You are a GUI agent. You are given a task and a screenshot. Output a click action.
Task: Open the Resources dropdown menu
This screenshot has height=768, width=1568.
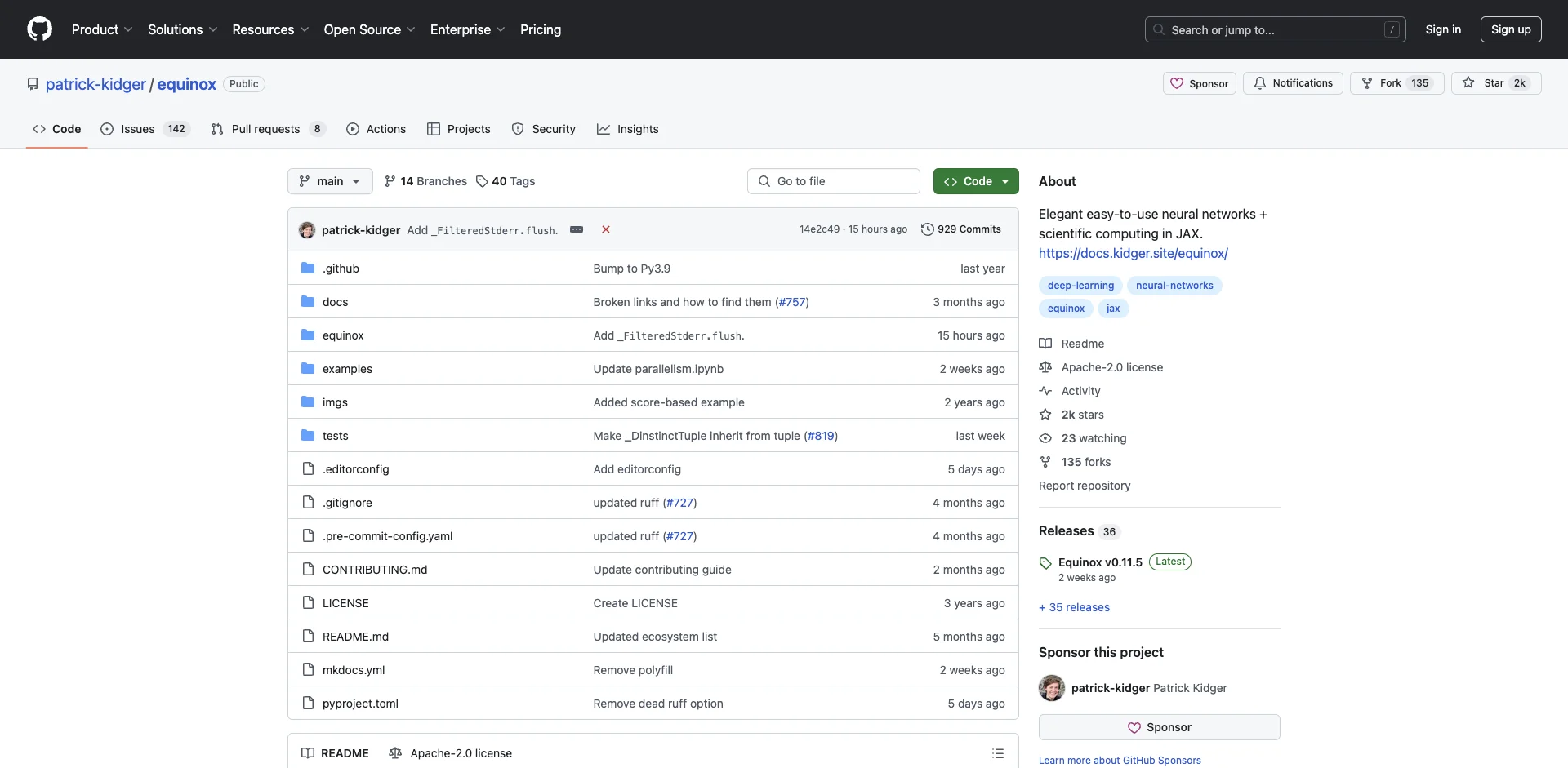click(270, 29)
